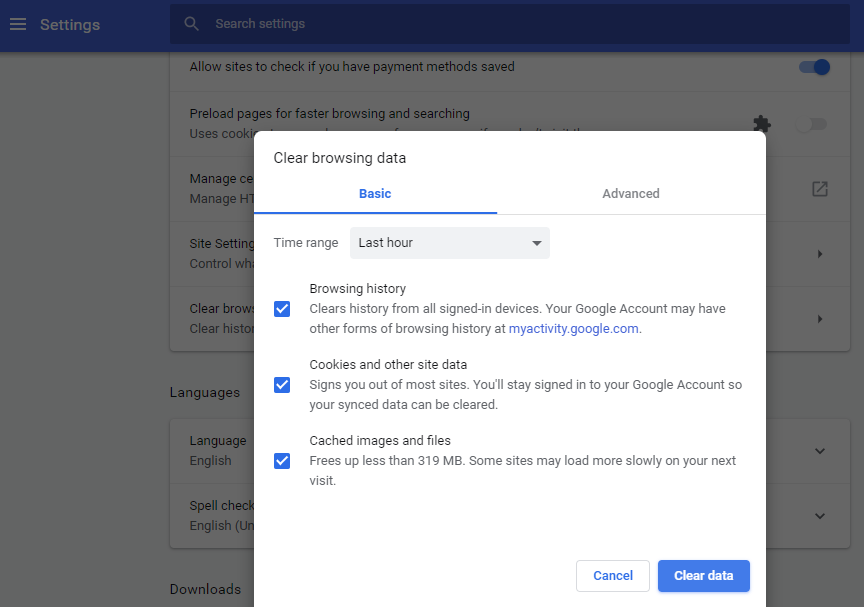This screenshot has height=607, width=864.
Task: Click the Languages section heading
Action: coord(205,393)
